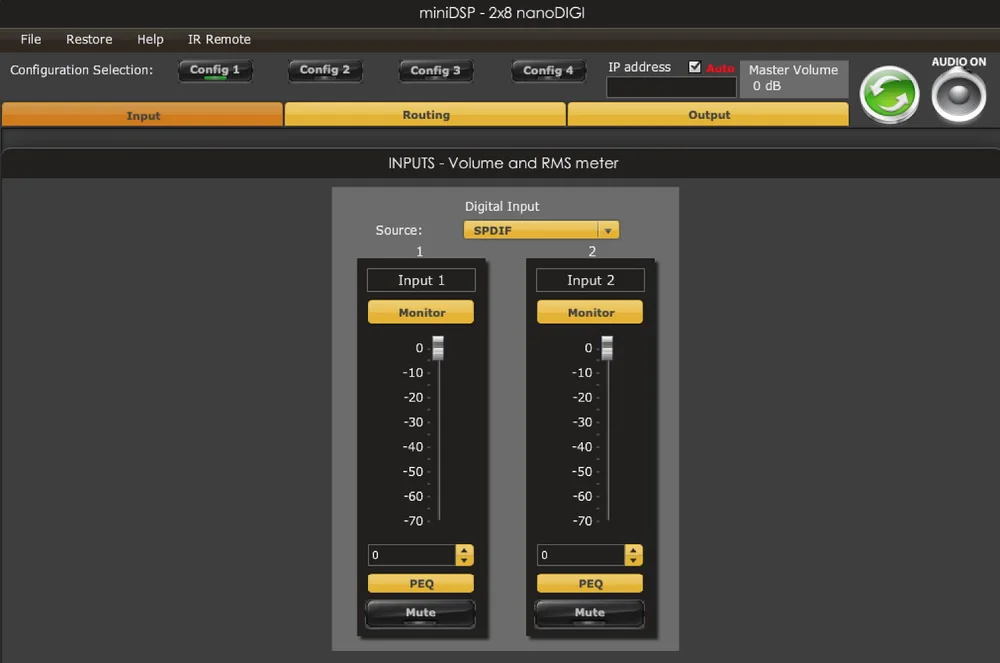This screenshot has width=1000, height=663.
Task: Open the IR Remote menu
Action: [x=219, y=40]
